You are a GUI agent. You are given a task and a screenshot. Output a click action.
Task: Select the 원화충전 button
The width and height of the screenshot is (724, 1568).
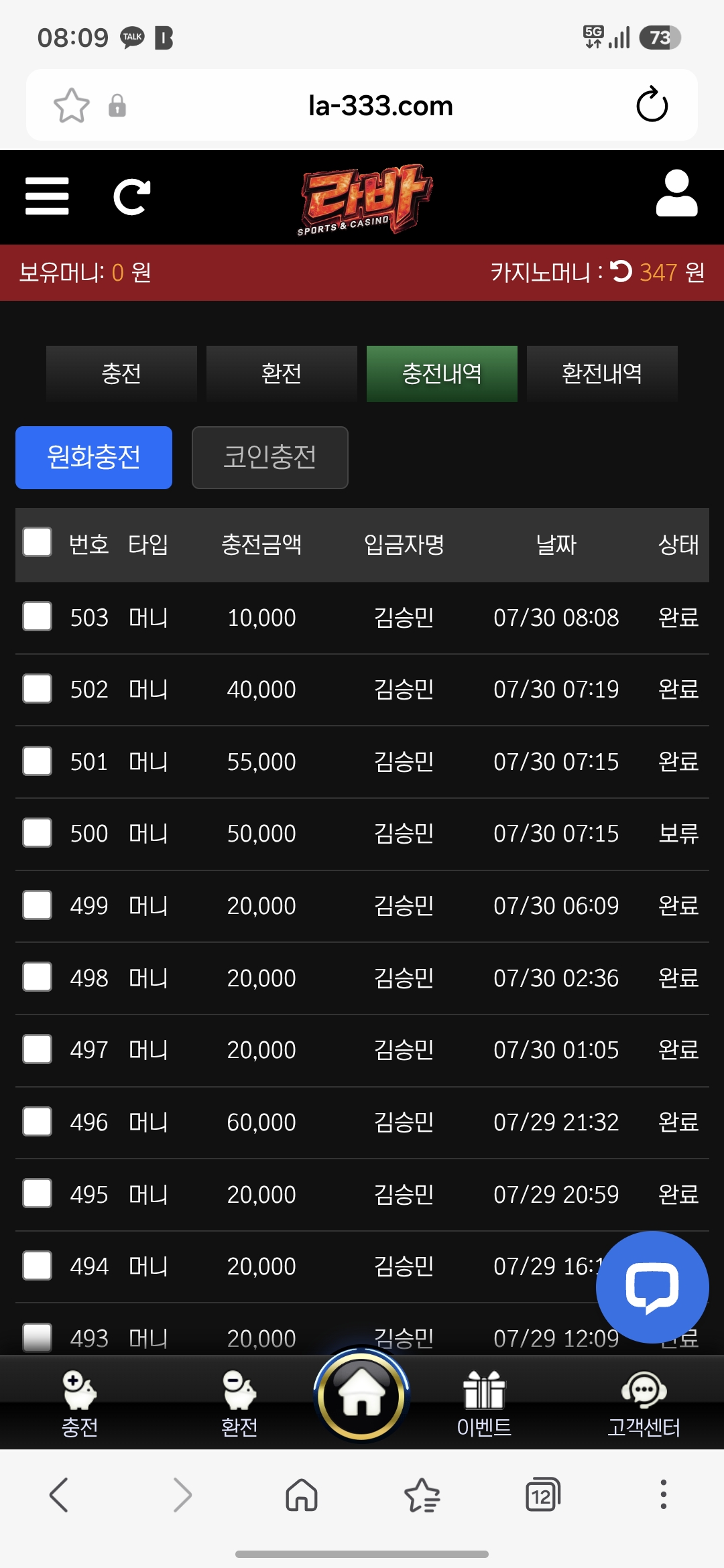tap(94, 458)
